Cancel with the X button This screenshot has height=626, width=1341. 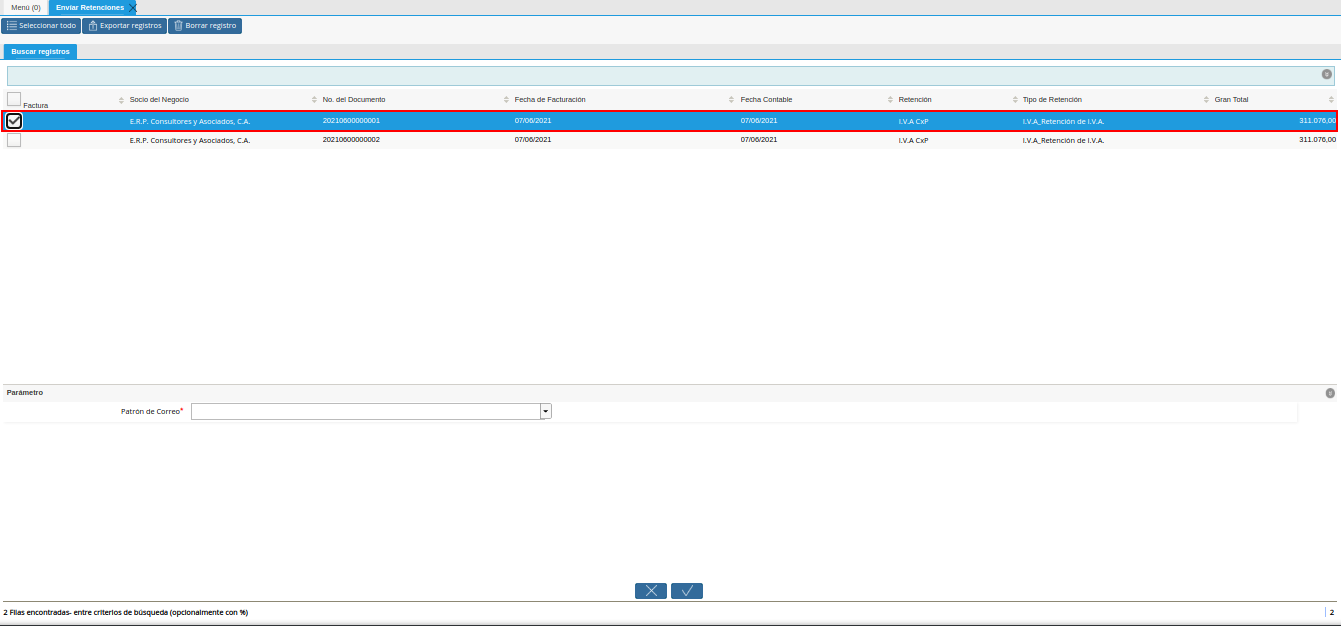click(651, 591)
